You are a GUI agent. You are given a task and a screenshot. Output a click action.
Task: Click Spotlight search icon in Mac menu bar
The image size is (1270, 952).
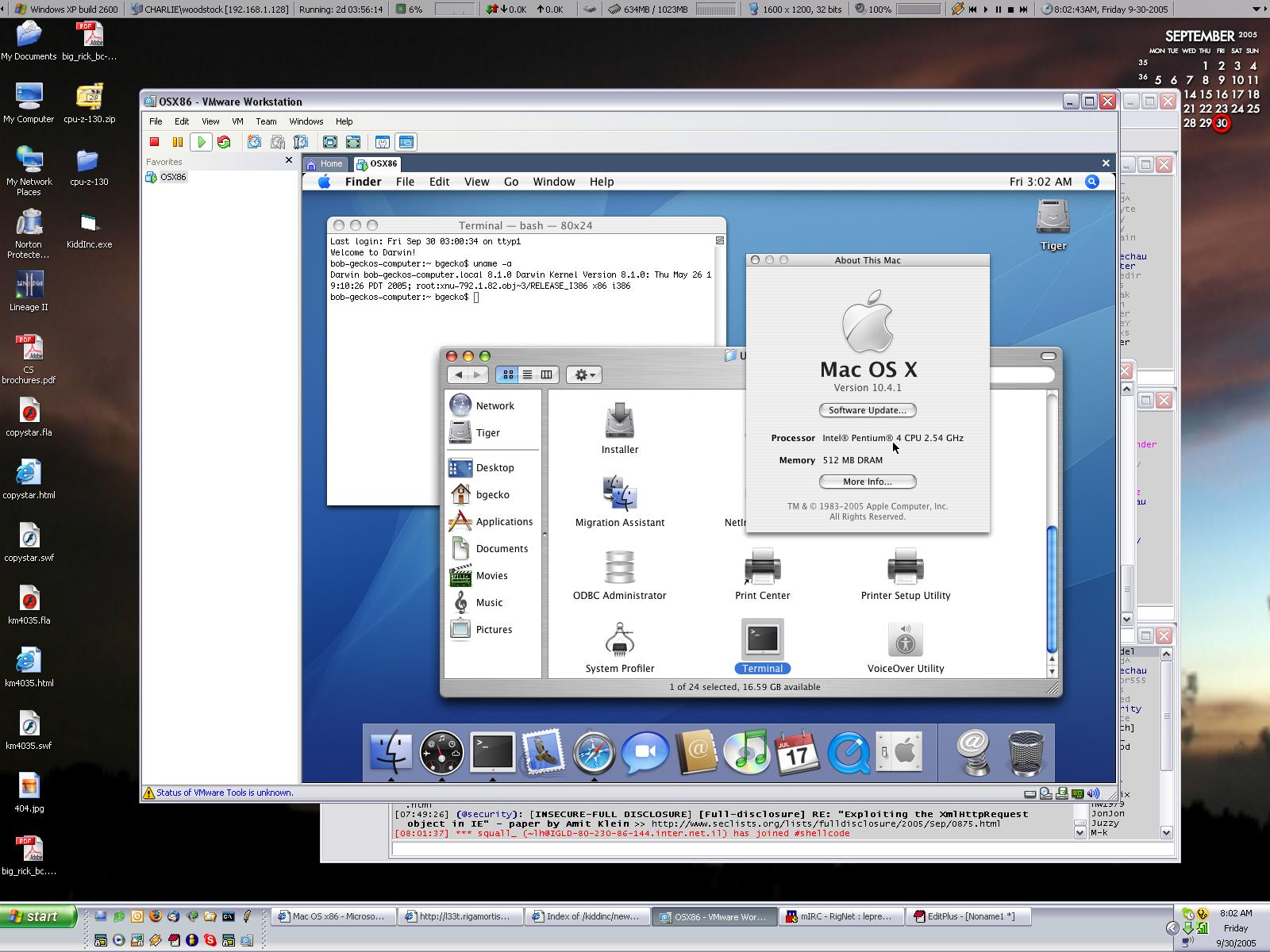click(1092, 182)
